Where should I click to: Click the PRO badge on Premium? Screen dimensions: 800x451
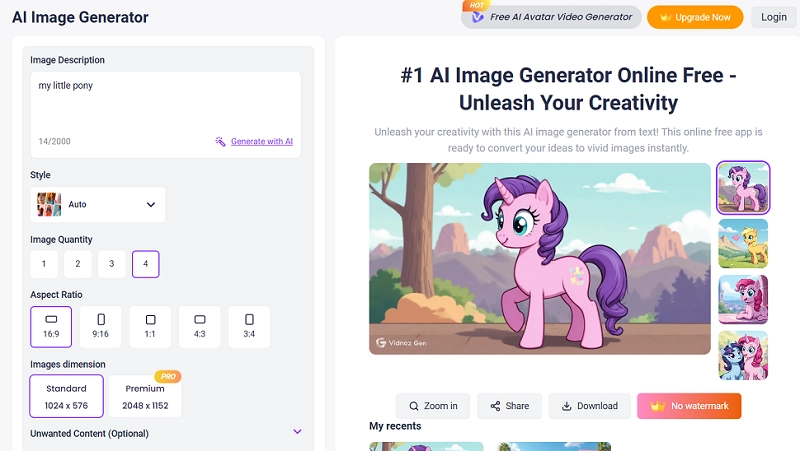coord(168,377)
